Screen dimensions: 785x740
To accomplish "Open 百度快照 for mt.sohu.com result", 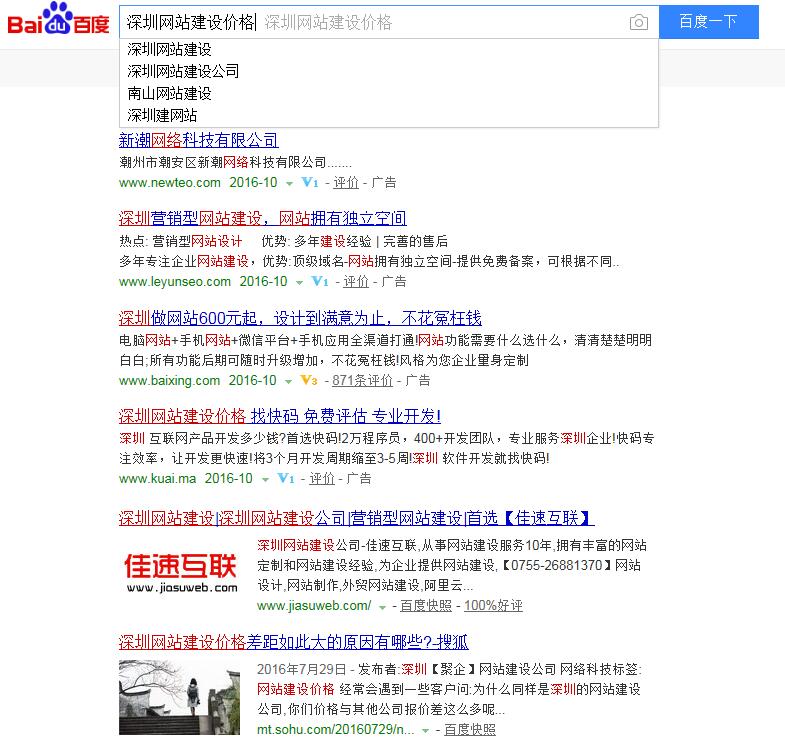I will point(470,730).
